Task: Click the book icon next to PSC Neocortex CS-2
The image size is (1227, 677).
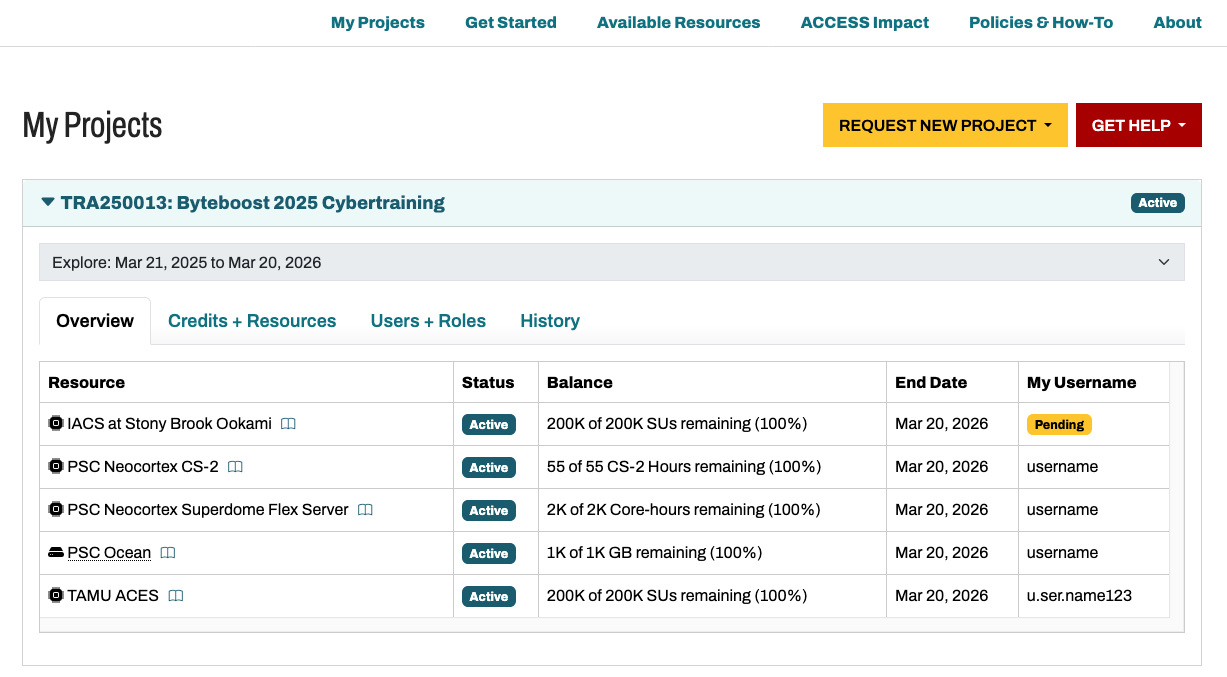Action: (235, 467)
